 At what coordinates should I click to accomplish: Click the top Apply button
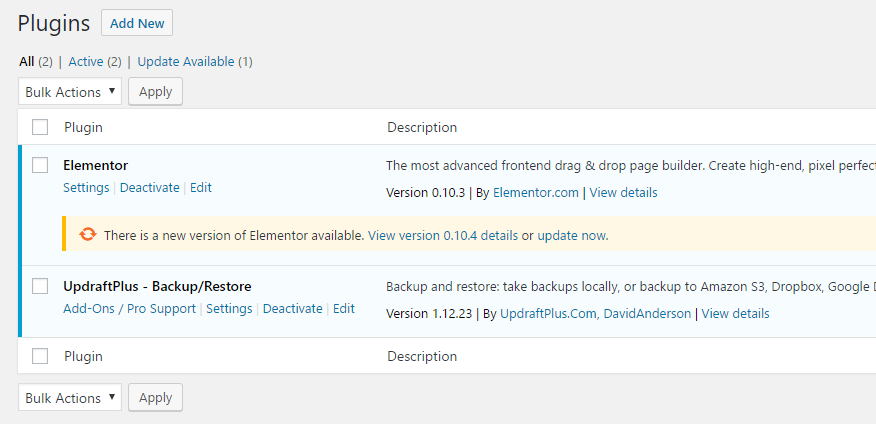[155, 91]
